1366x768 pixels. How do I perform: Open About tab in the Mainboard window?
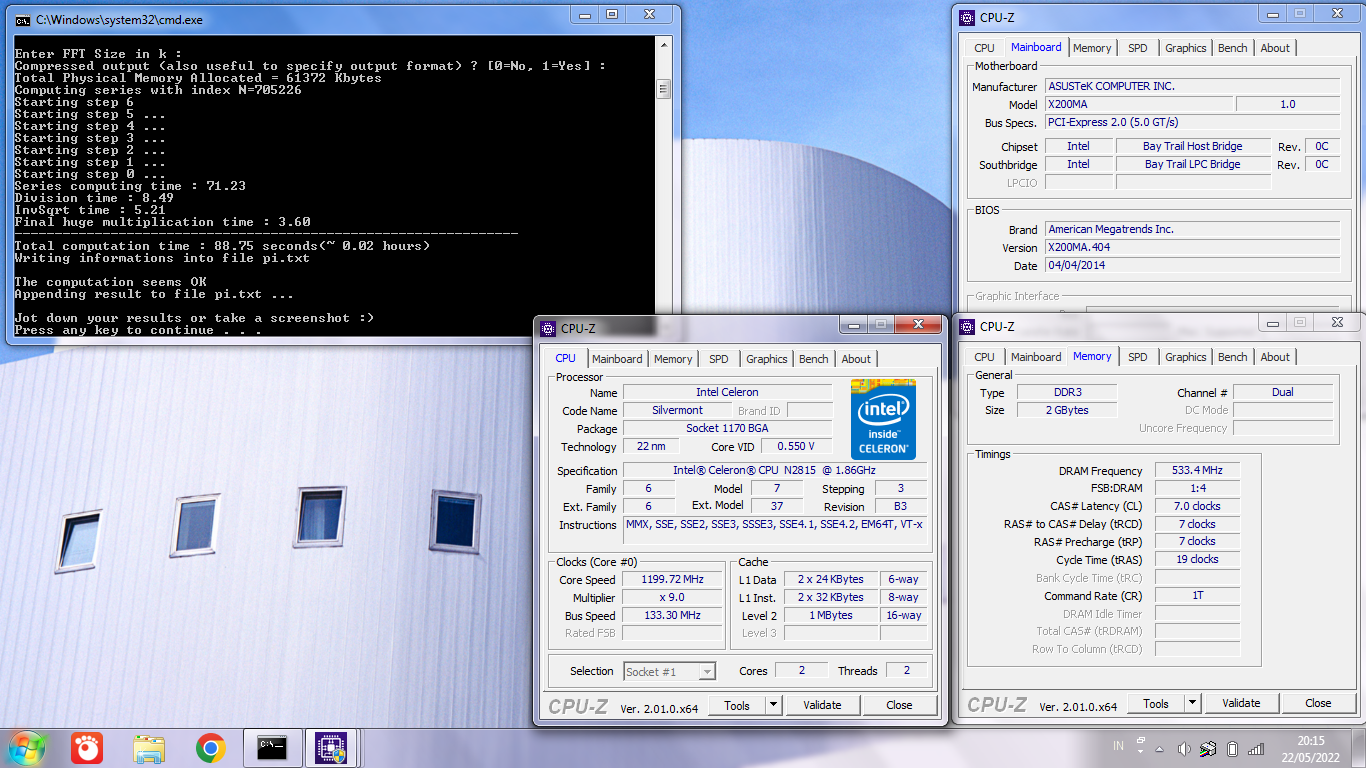(1275, 48)
